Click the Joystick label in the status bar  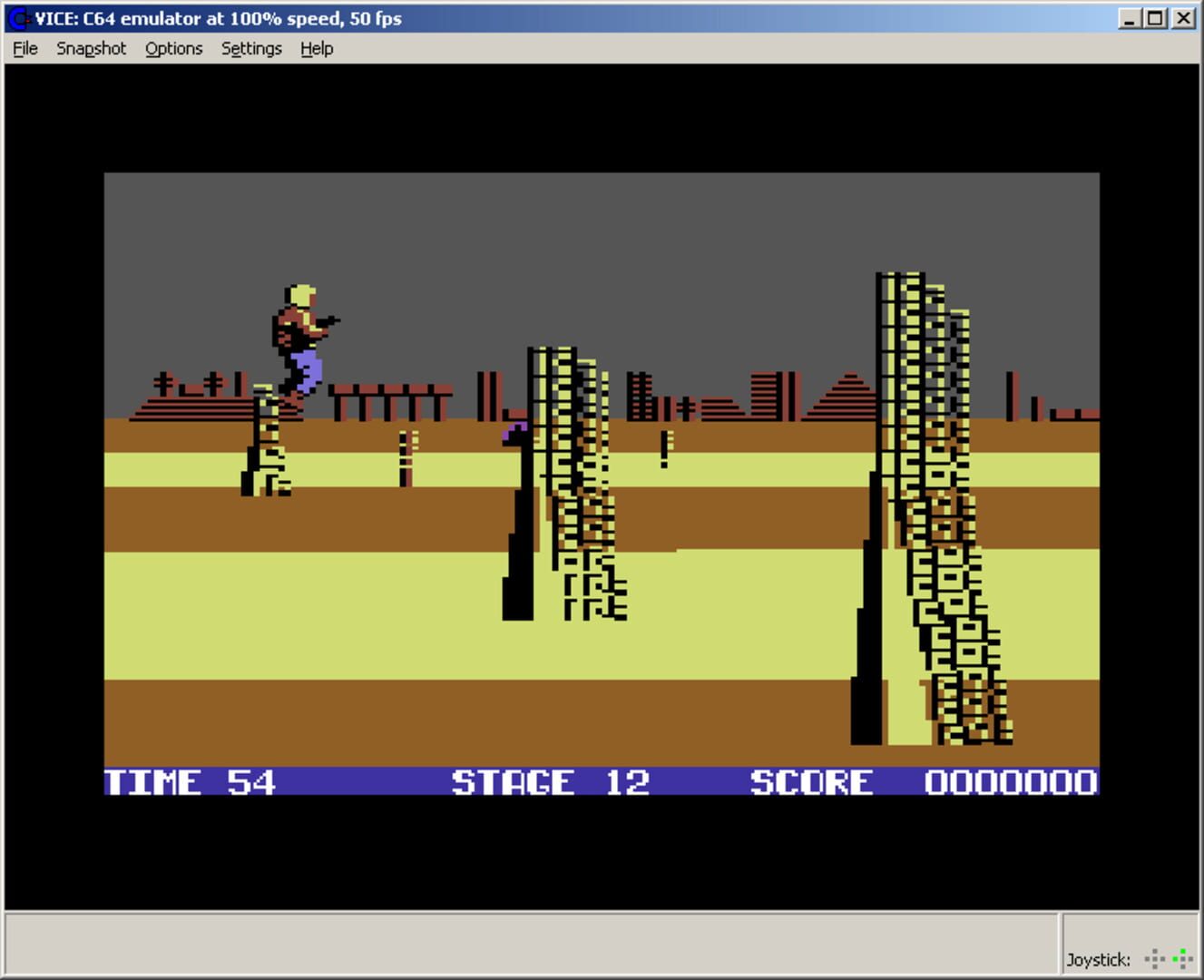tap(1099, 959)
